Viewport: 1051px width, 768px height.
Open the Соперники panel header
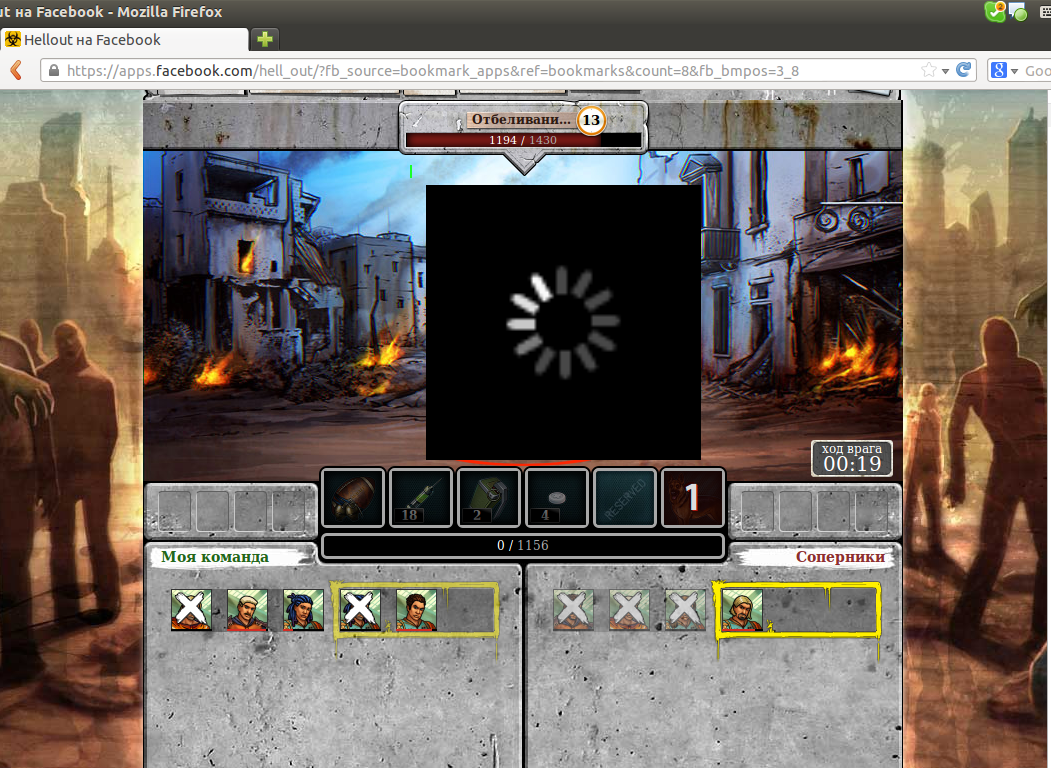tap(840, 557)
